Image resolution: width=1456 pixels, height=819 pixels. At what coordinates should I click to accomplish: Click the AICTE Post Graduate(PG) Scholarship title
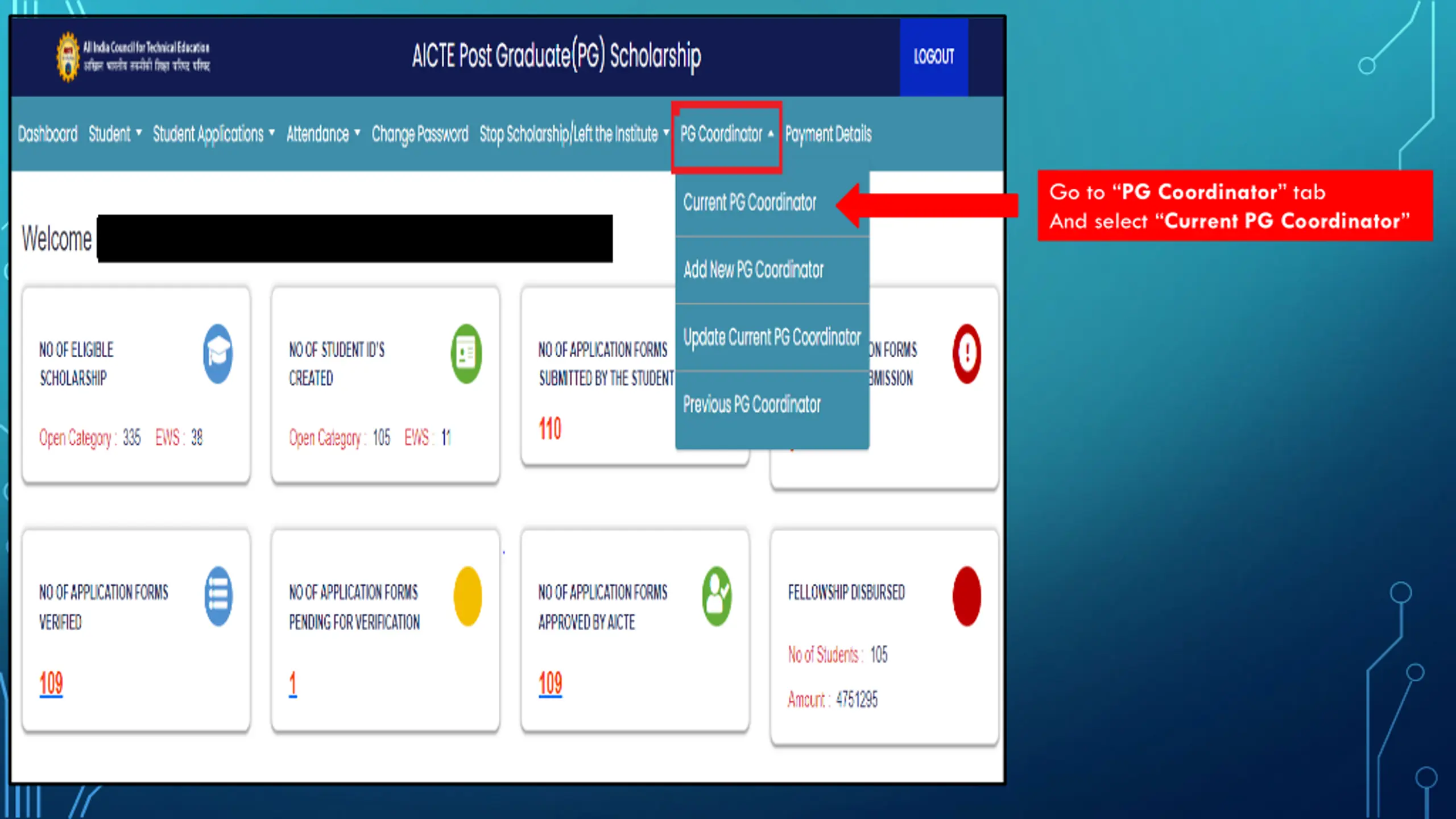click(556, 56)
